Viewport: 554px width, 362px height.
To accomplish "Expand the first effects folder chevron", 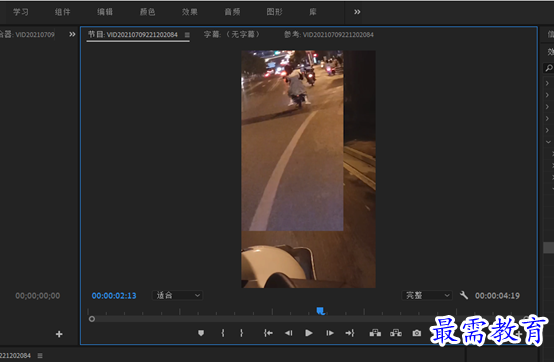I will pos(547,83).
